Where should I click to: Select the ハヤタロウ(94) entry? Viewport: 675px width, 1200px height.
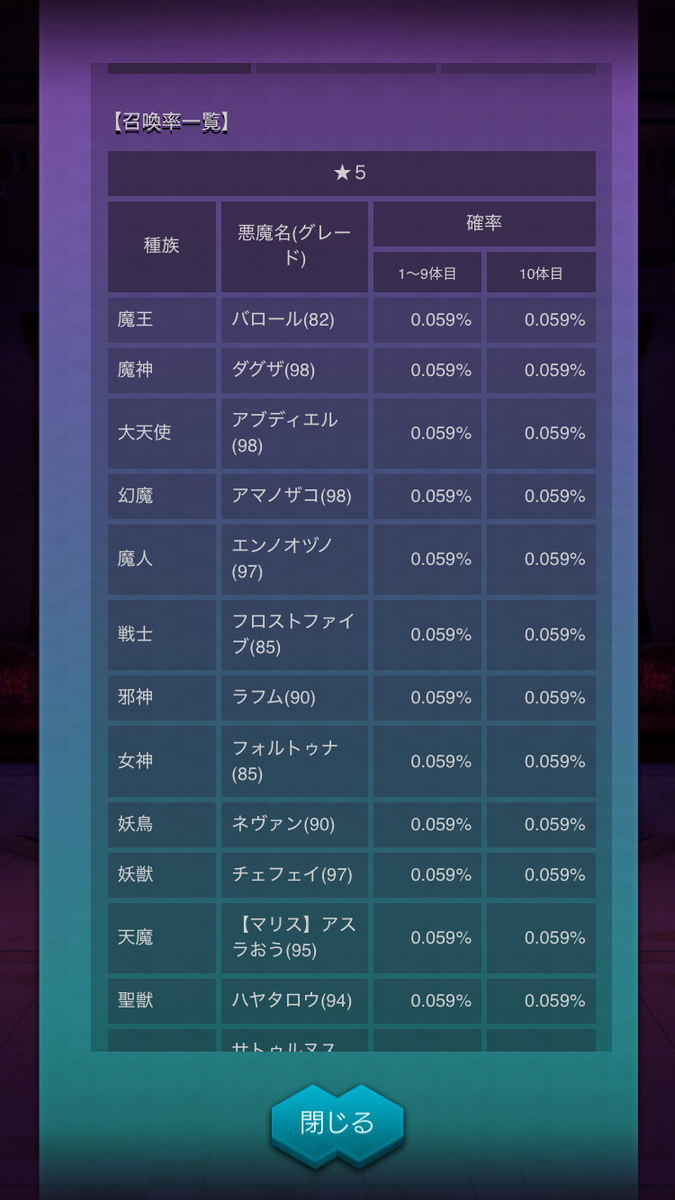[x=294, y=1000]
